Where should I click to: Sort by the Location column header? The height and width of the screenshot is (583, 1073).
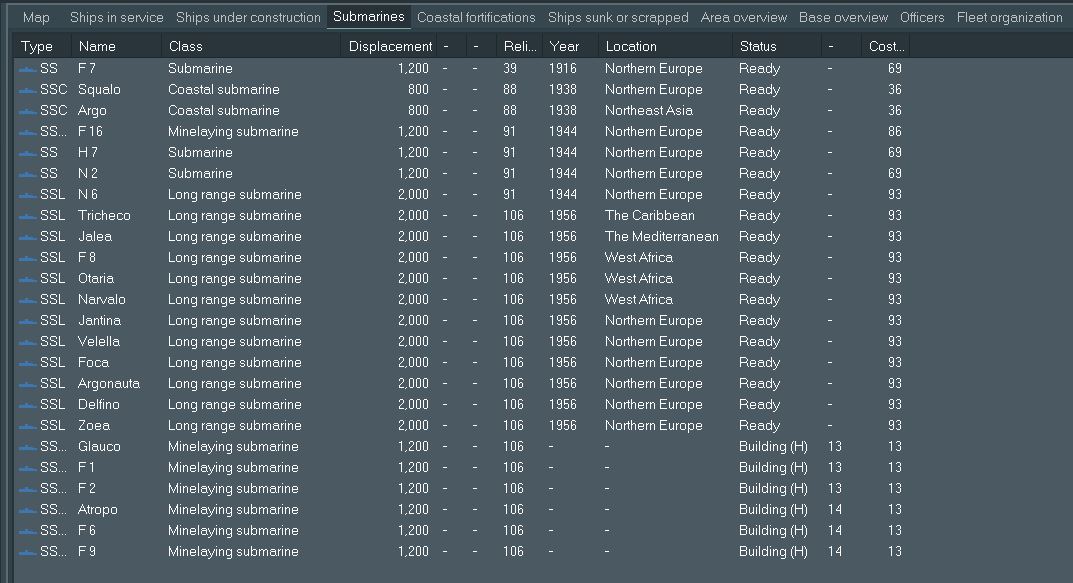665,46
